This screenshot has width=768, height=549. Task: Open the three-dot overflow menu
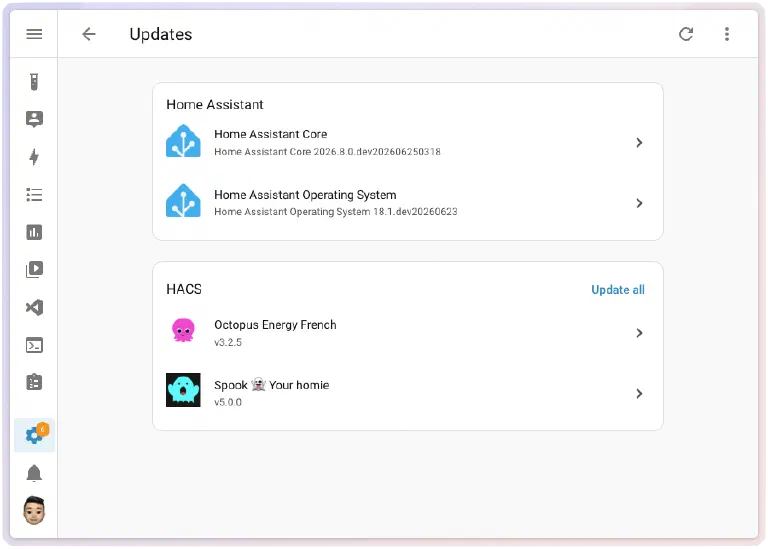point(727,34)
